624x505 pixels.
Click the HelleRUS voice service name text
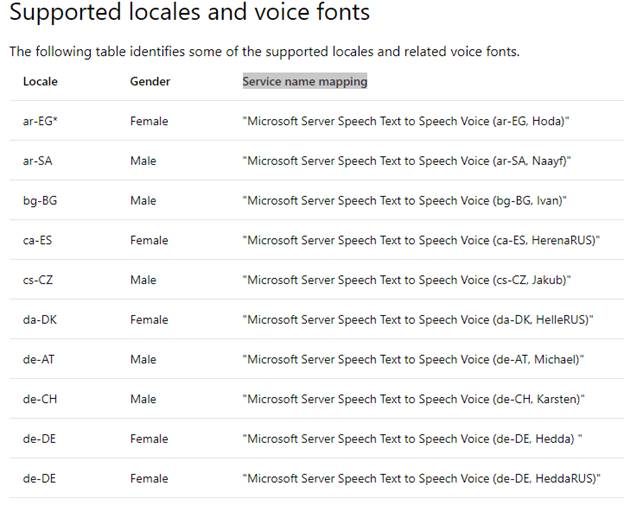[418, 320]
